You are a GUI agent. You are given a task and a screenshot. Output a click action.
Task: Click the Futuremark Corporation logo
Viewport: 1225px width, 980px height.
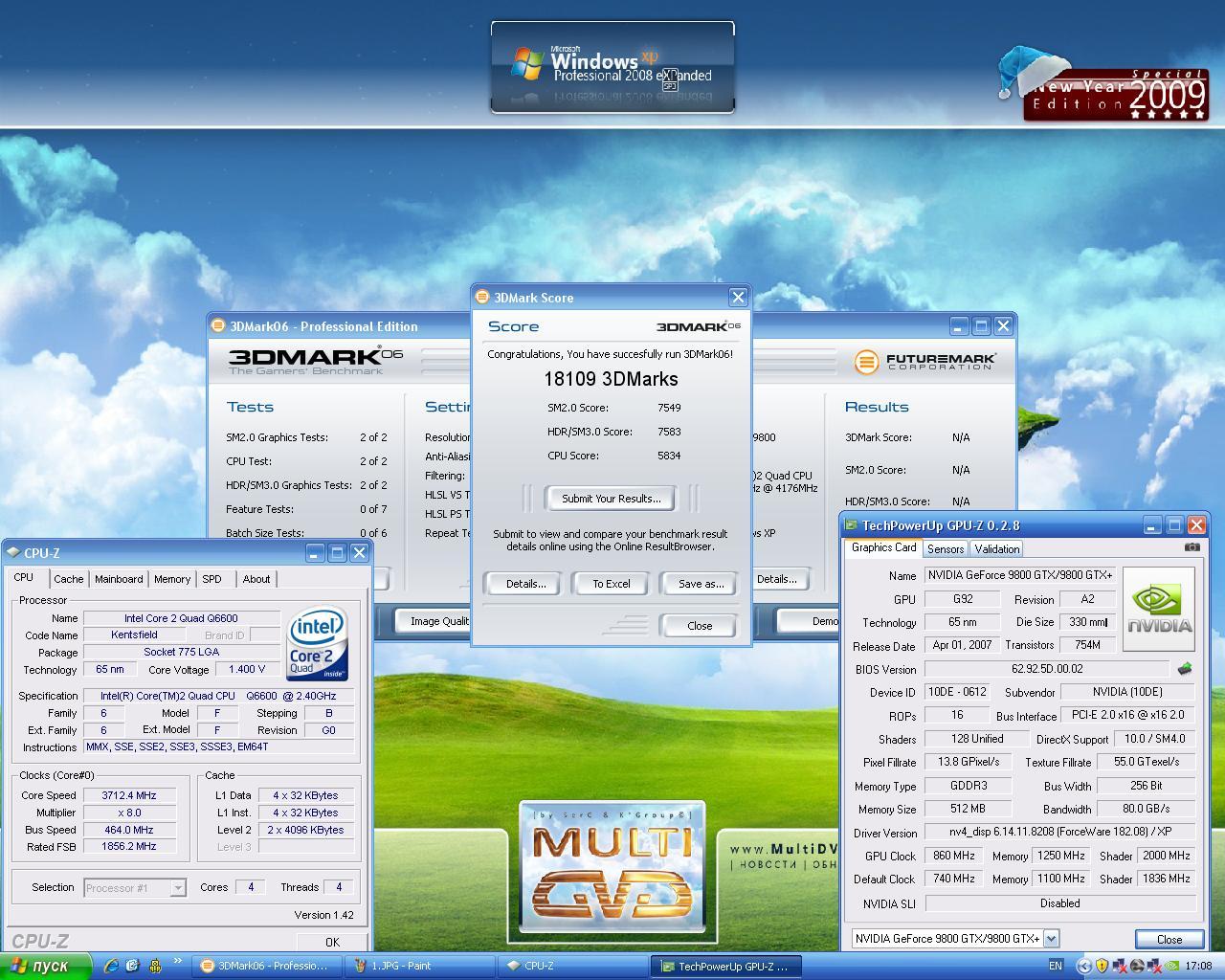(925, 361)
